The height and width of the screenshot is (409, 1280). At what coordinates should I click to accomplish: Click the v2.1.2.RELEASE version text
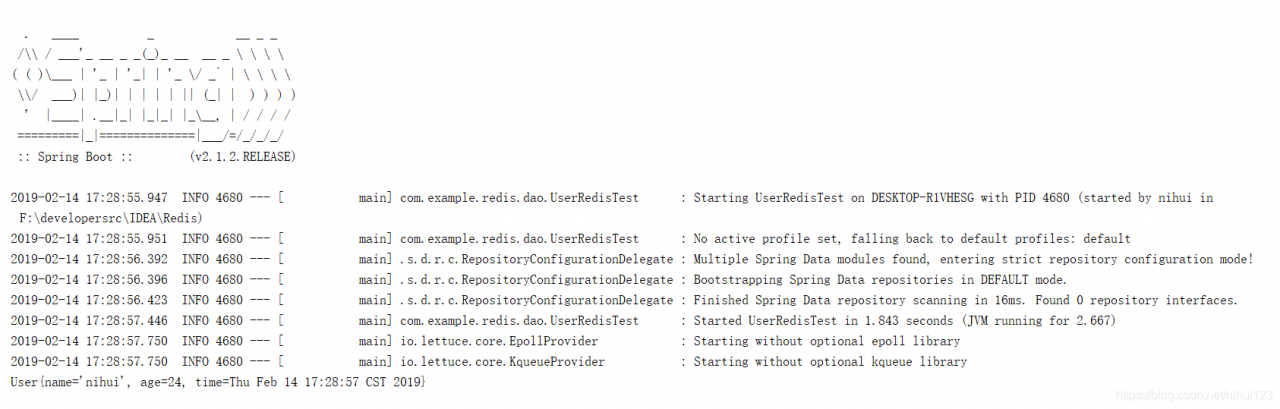[242, 158]
